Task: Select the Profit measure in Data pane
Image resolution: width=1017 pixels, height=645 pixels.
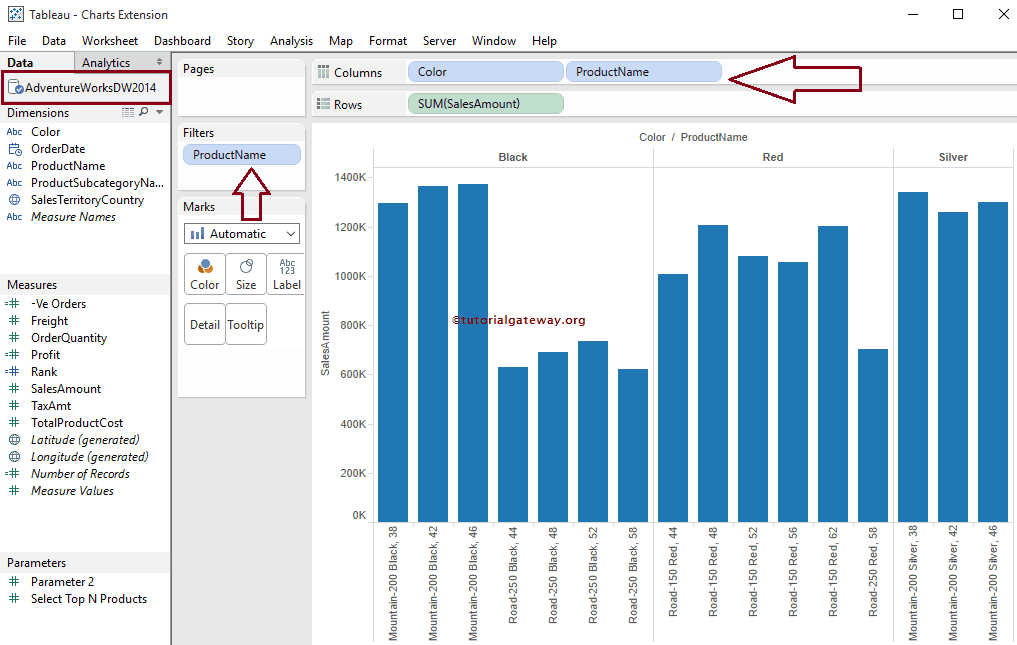Action: tap(45, 355)
